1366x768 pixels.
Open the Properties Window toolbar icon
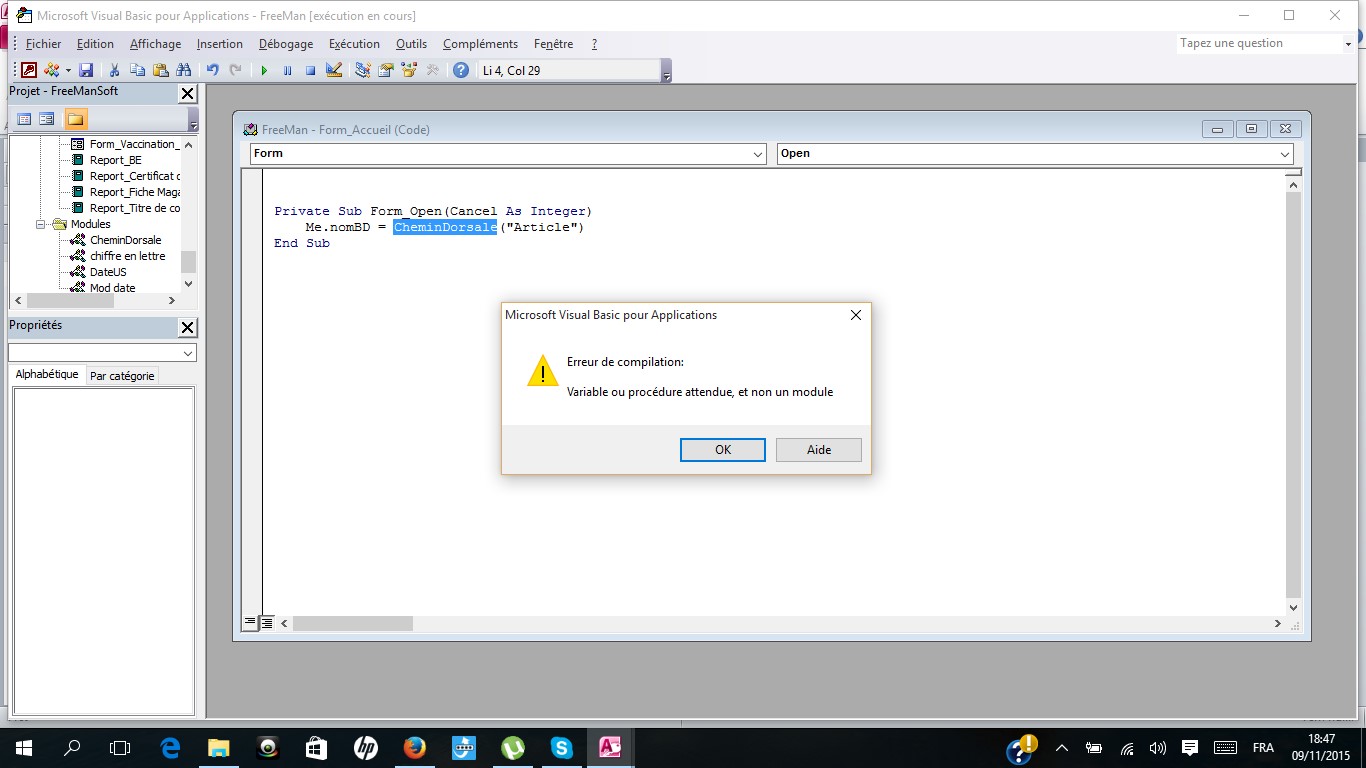pyautogui.click(x=385, y=70)
